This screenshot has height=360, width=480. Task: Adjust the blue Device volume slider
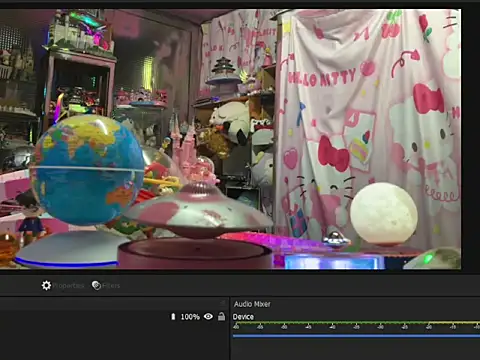coord(356,336)
